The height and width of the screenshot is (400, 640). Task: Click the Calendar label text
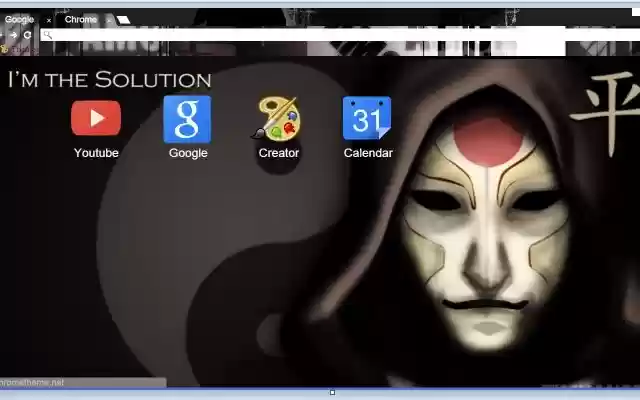[368, 153]
